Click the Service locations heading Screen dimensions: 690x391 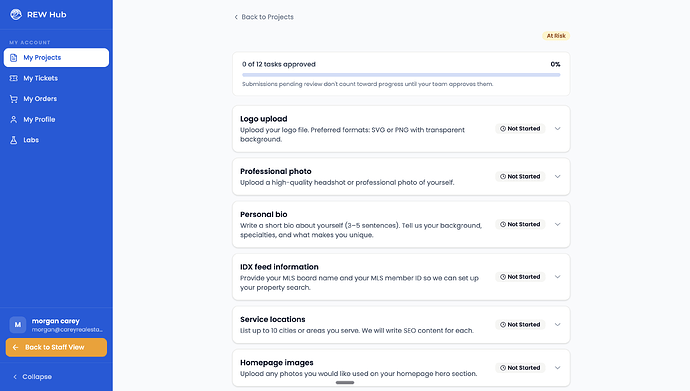pyautogui.click(x=272, y=319)
